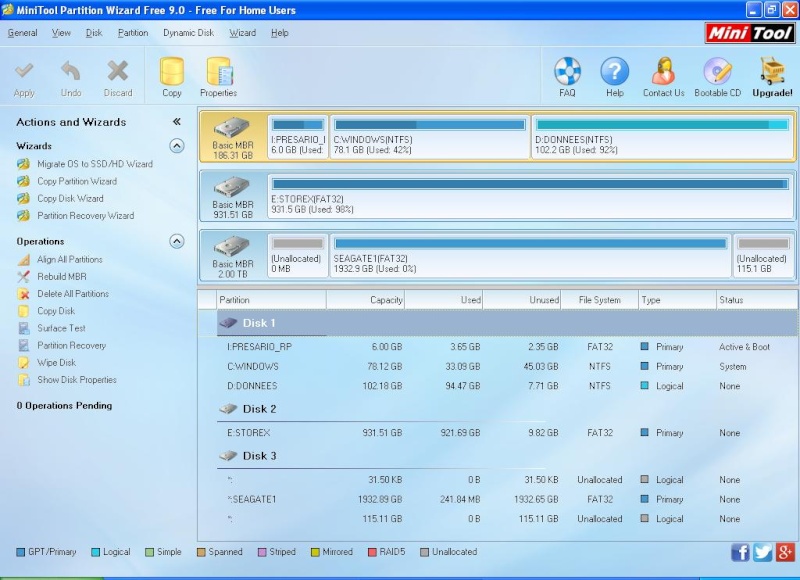Screen dimensions: 800x580
Task: Select the Disk 1 header row
Action: click(x=507, y=323)
